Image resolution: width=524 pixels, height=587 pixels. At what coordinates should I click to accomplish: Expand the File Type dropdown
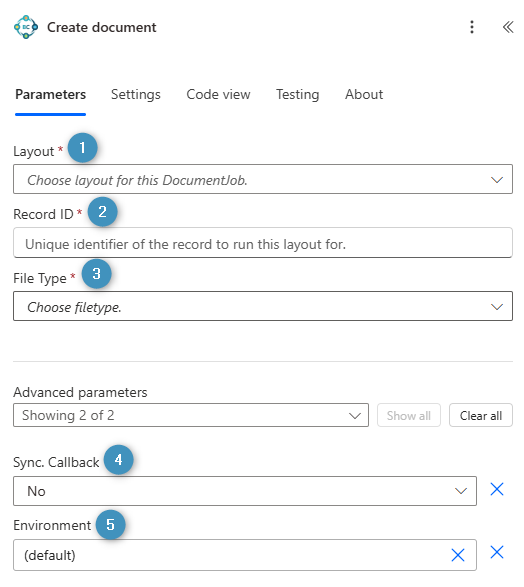coord(263,306)
